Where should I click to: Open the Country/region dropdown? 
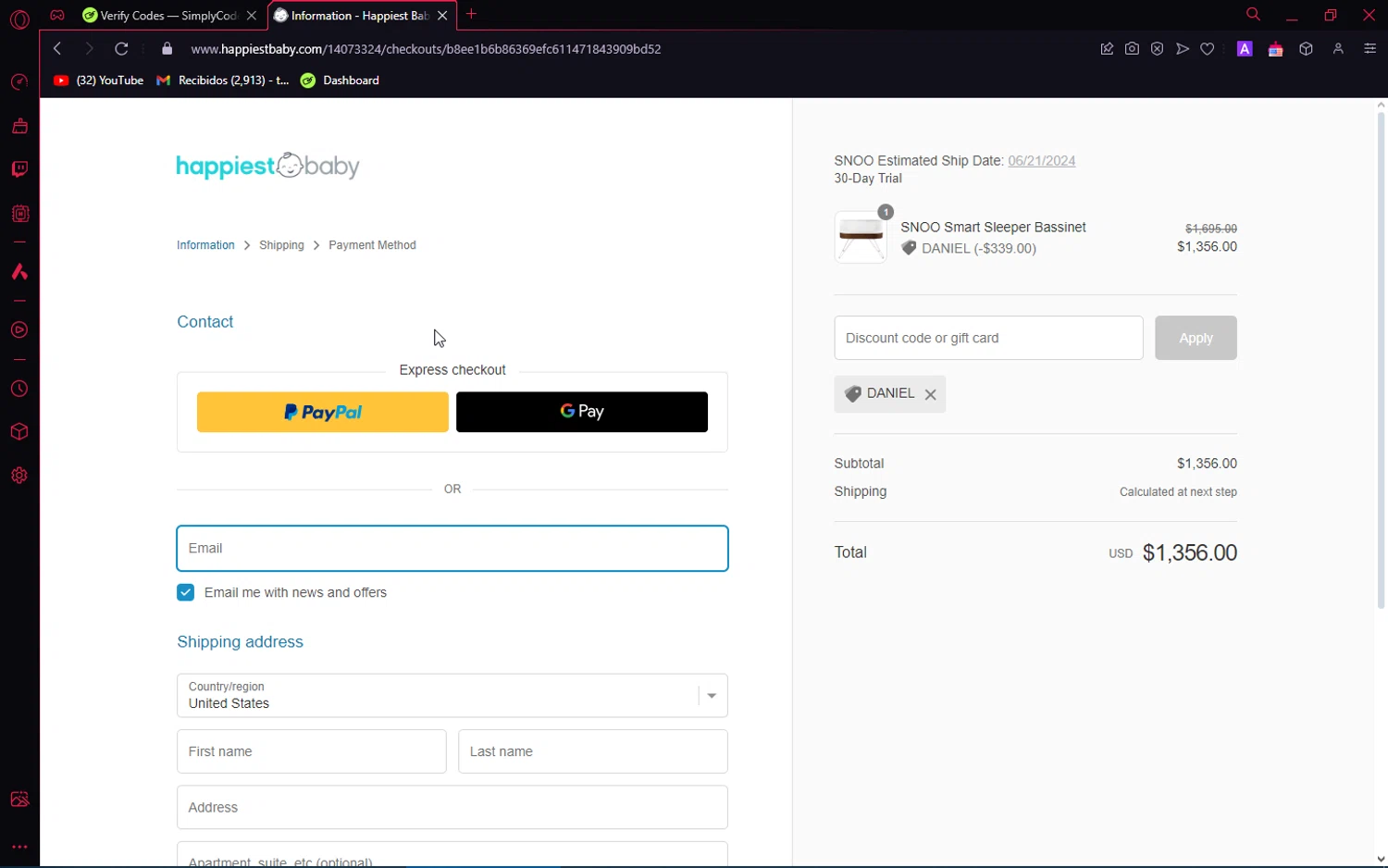[x=452, y=696]
